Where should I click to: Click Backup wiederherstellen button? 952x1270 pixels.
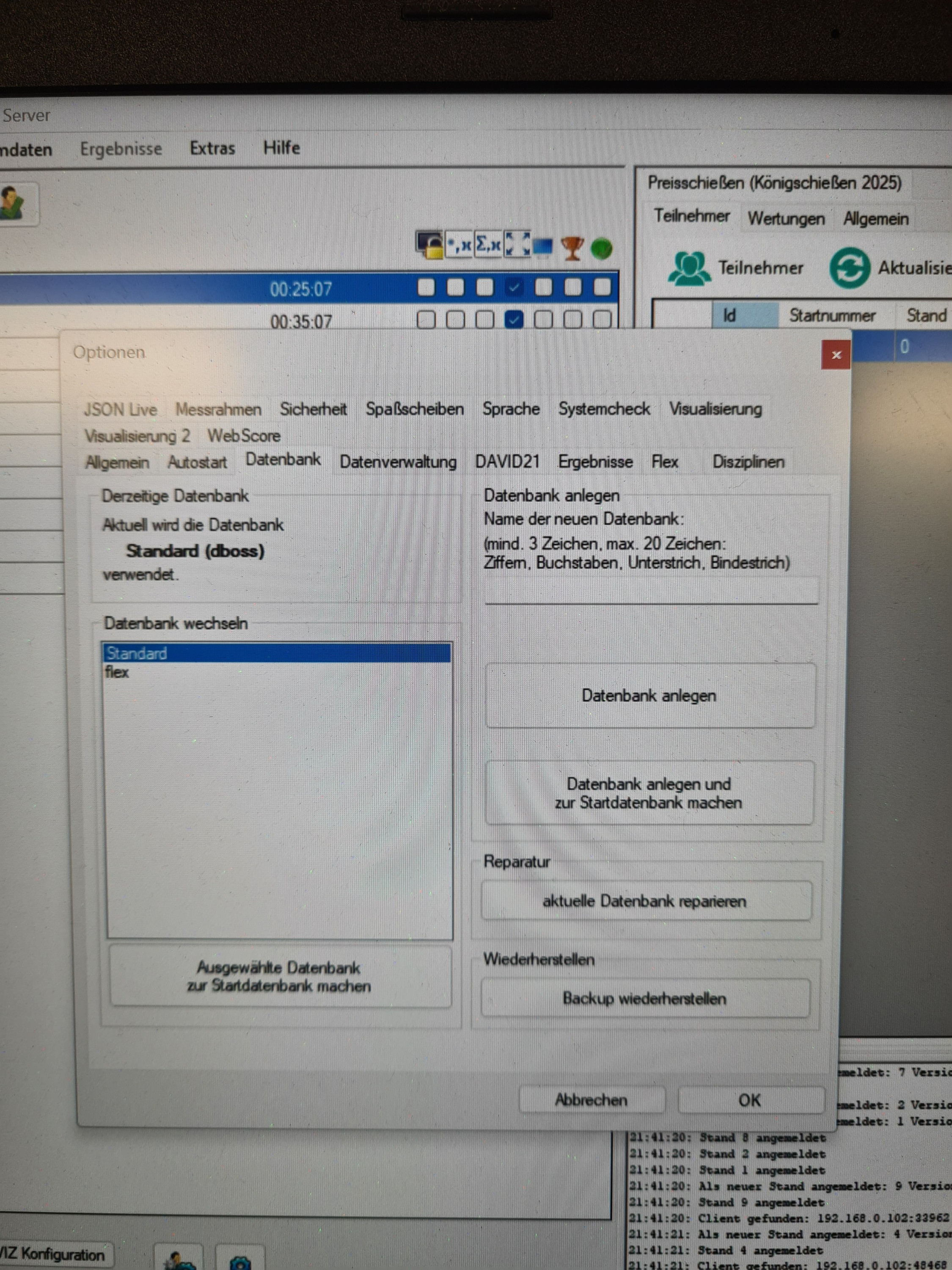click(x=644, y=998)
